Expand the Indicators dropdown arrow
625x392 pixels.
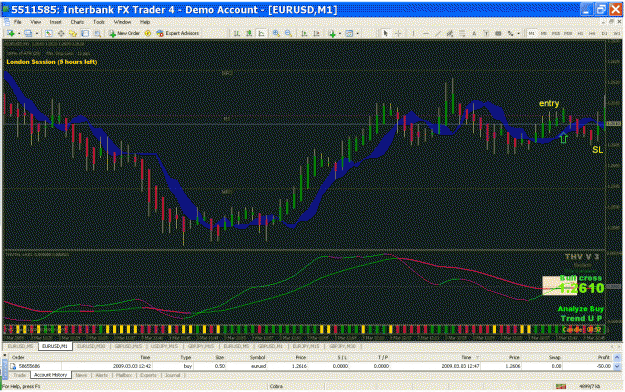pos(340,33)
